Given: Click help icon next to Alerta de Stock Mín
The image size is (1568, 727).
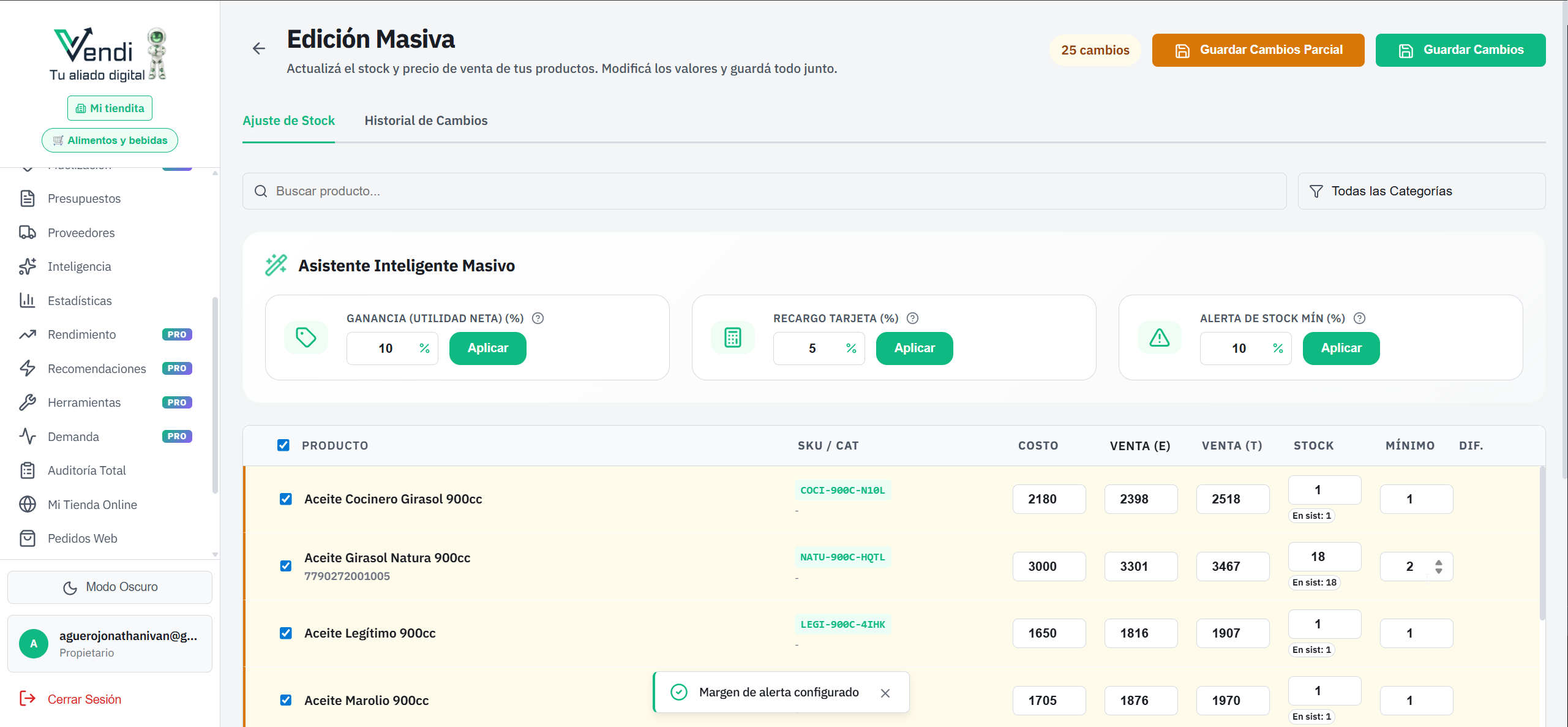Looking at the screenshot, I should [x=1359, y=318].
